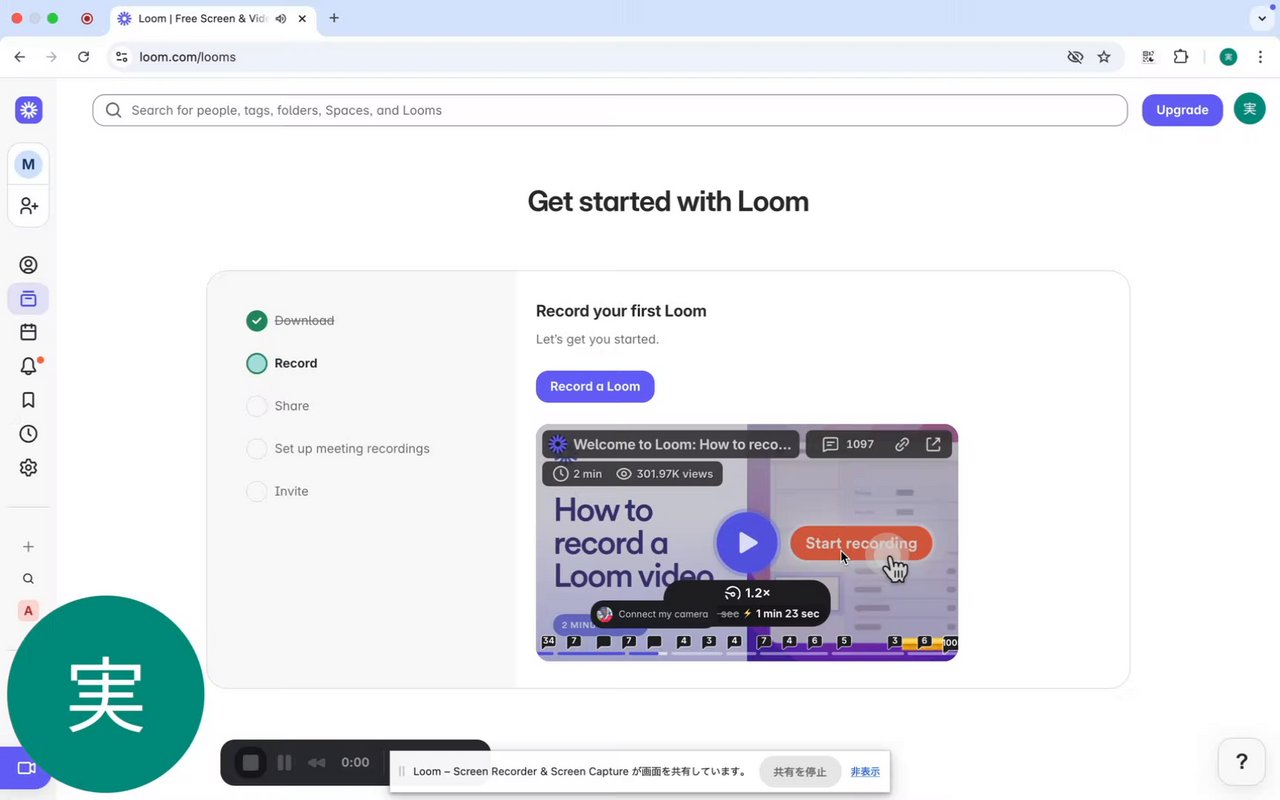Pause the recording in the control bar
The height and width of the screenshot is (800, 1280).
pyautogui.click(x=284, y=763)
